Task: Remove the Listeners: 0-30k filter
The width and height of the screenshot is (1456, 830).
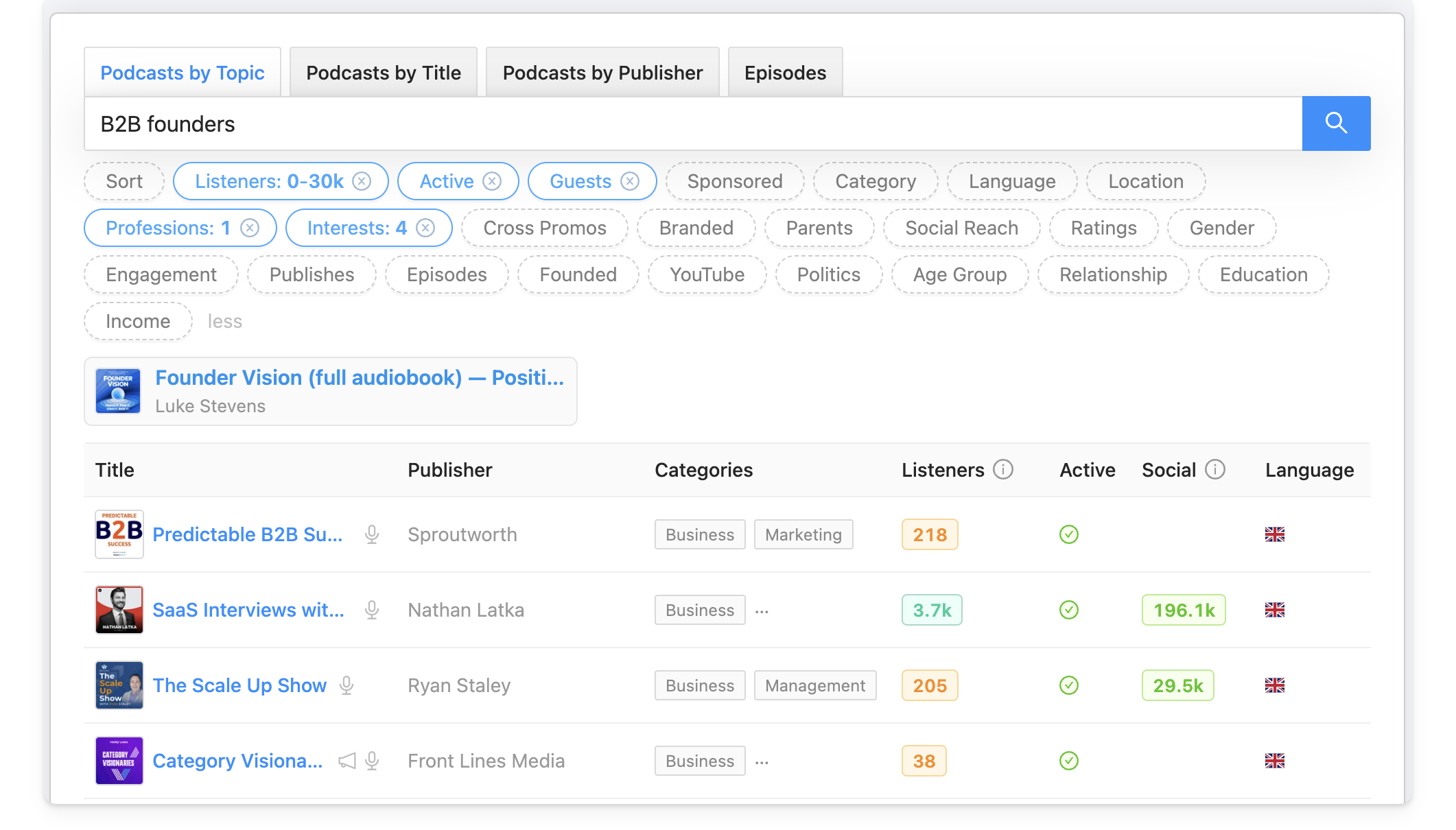Action: click(362, 181)
